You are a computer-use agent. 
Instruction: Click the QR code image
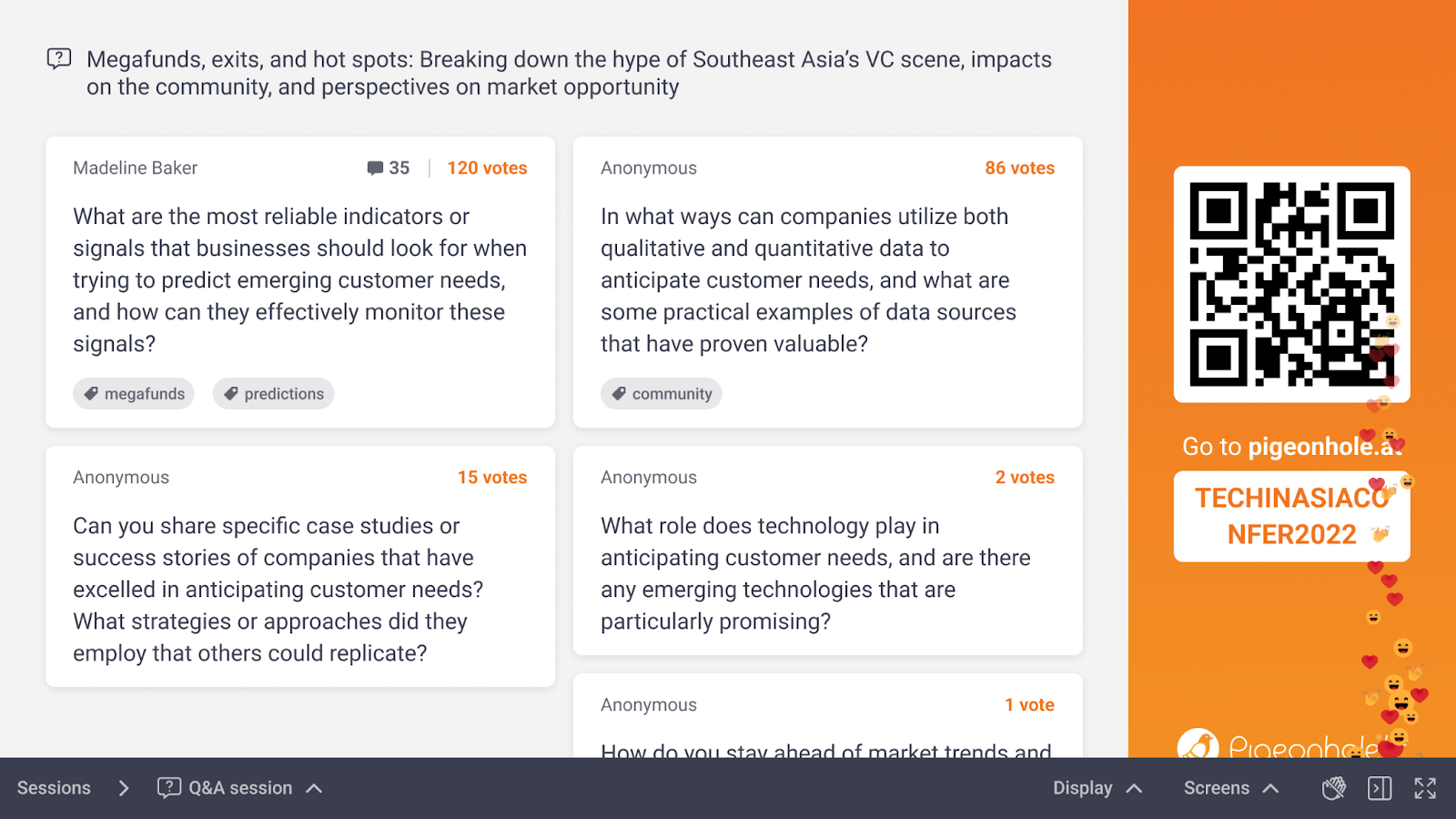click(1291, 284)
